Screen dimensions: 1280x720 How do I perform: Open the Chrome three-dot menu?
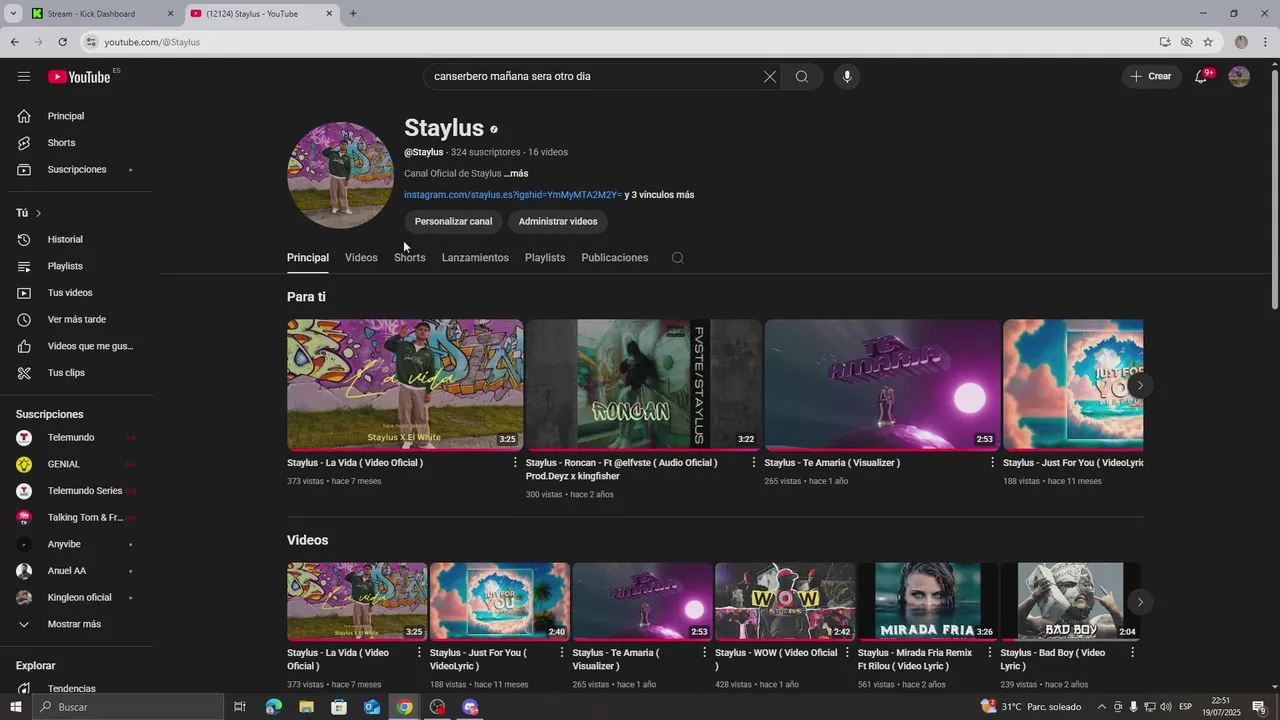pos(1266,42)
